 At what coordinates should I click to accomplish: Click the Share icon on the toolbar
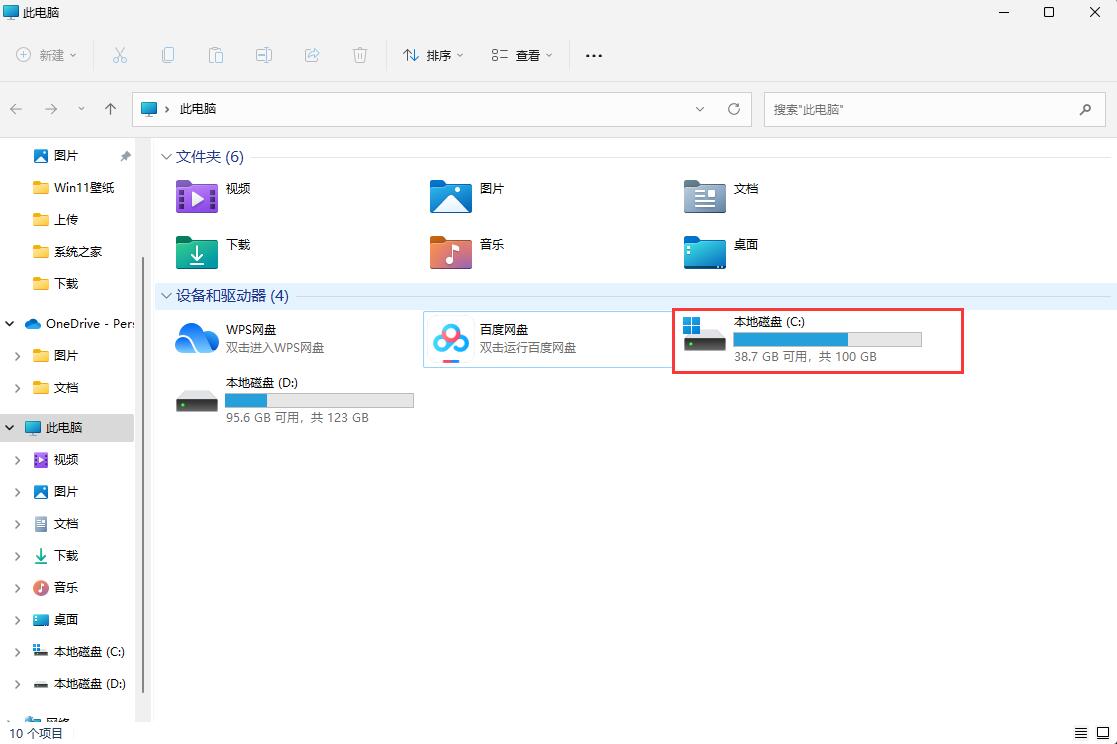pos(312,55)
